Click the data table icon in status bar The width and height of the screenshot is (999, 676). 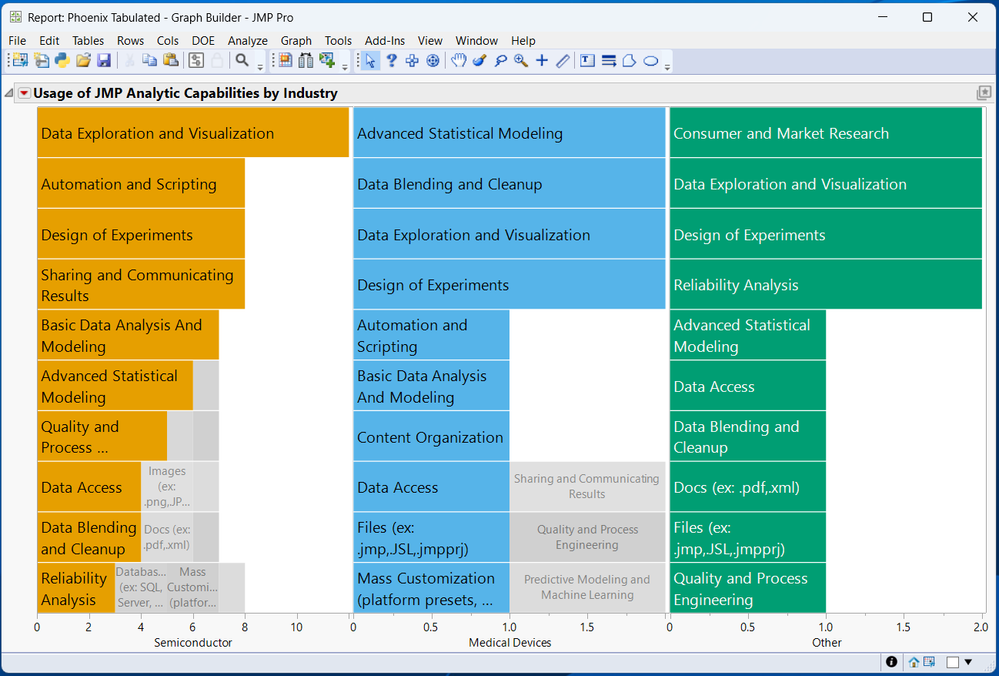929,662
